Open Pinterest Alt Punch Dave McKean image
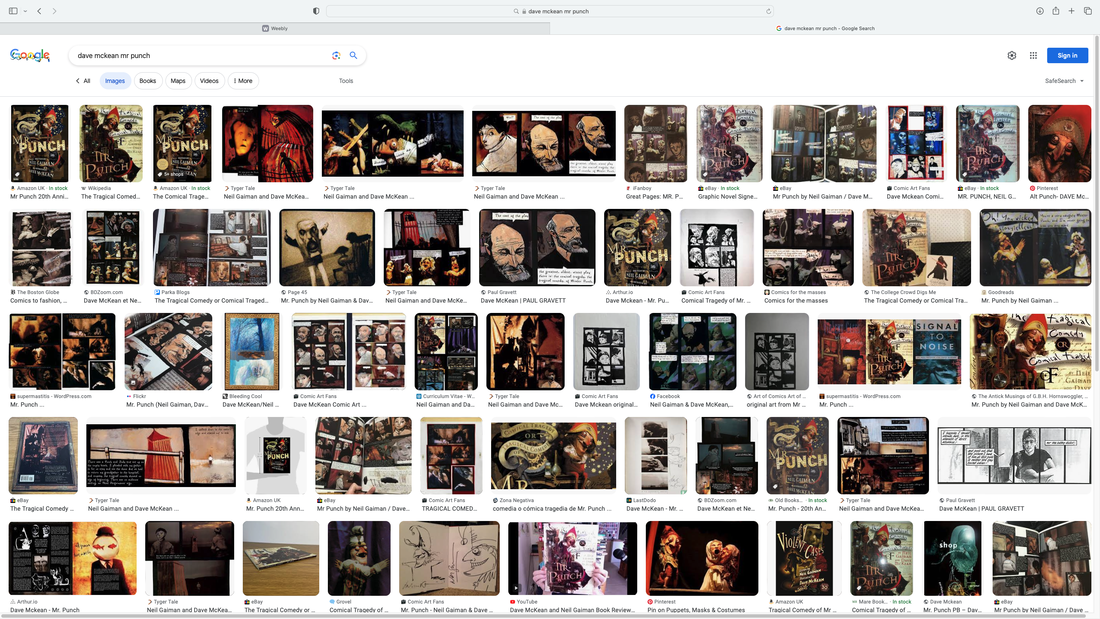 (1059, 144)
